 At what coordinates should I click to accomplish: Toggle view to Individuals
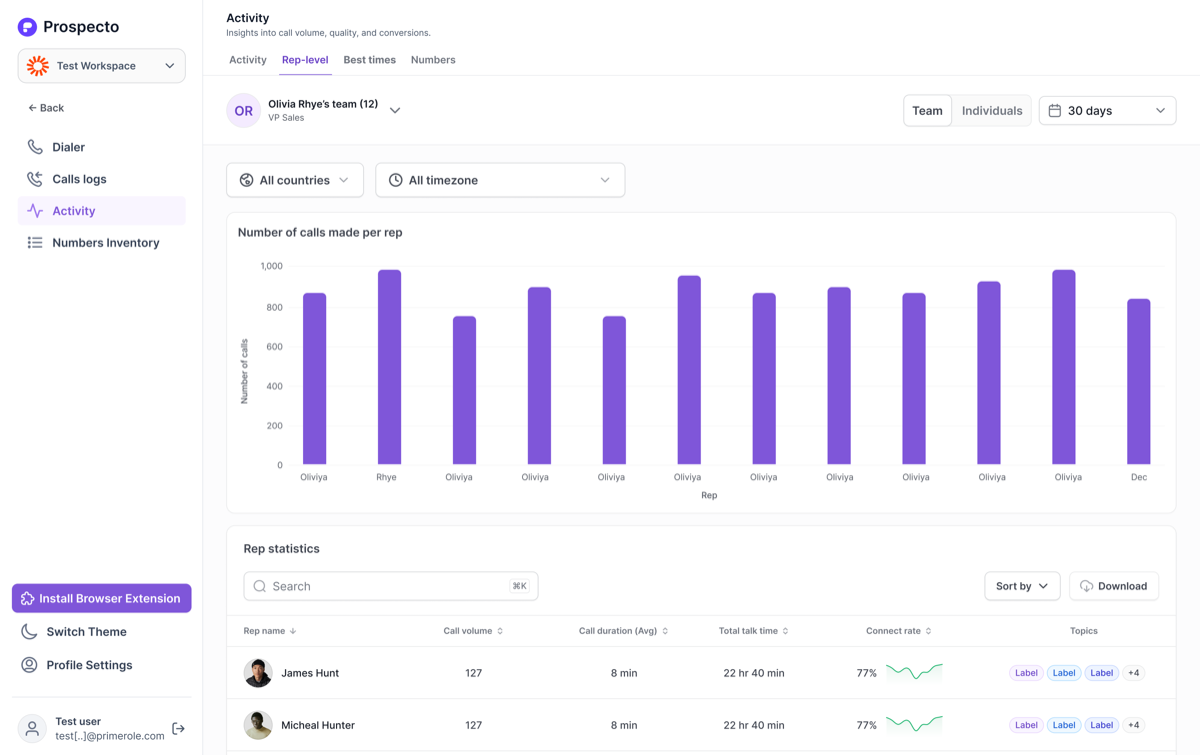pyautogui.click(x=992, y=111)
